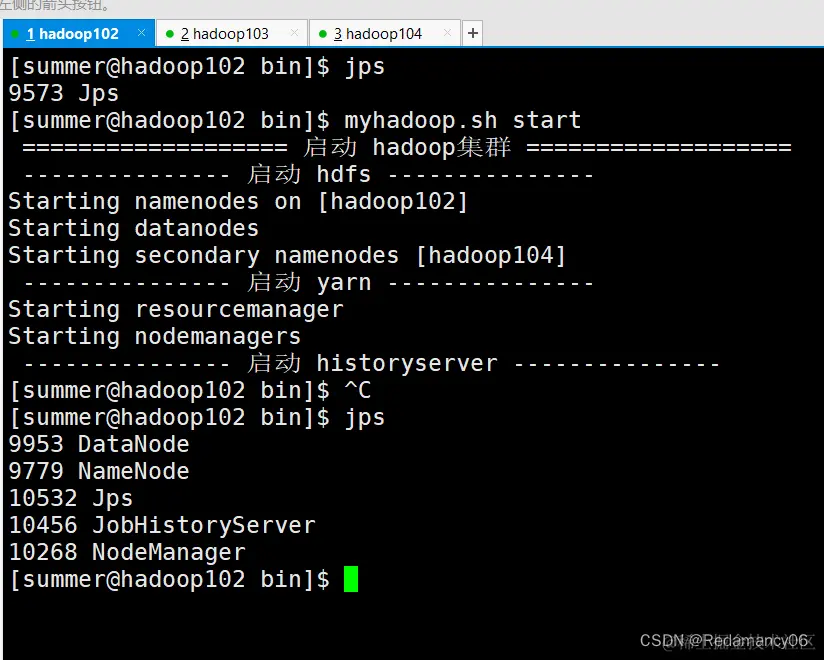Click the '启动 hdfs' separator line
824x660 pixels.
pos(308,174)
